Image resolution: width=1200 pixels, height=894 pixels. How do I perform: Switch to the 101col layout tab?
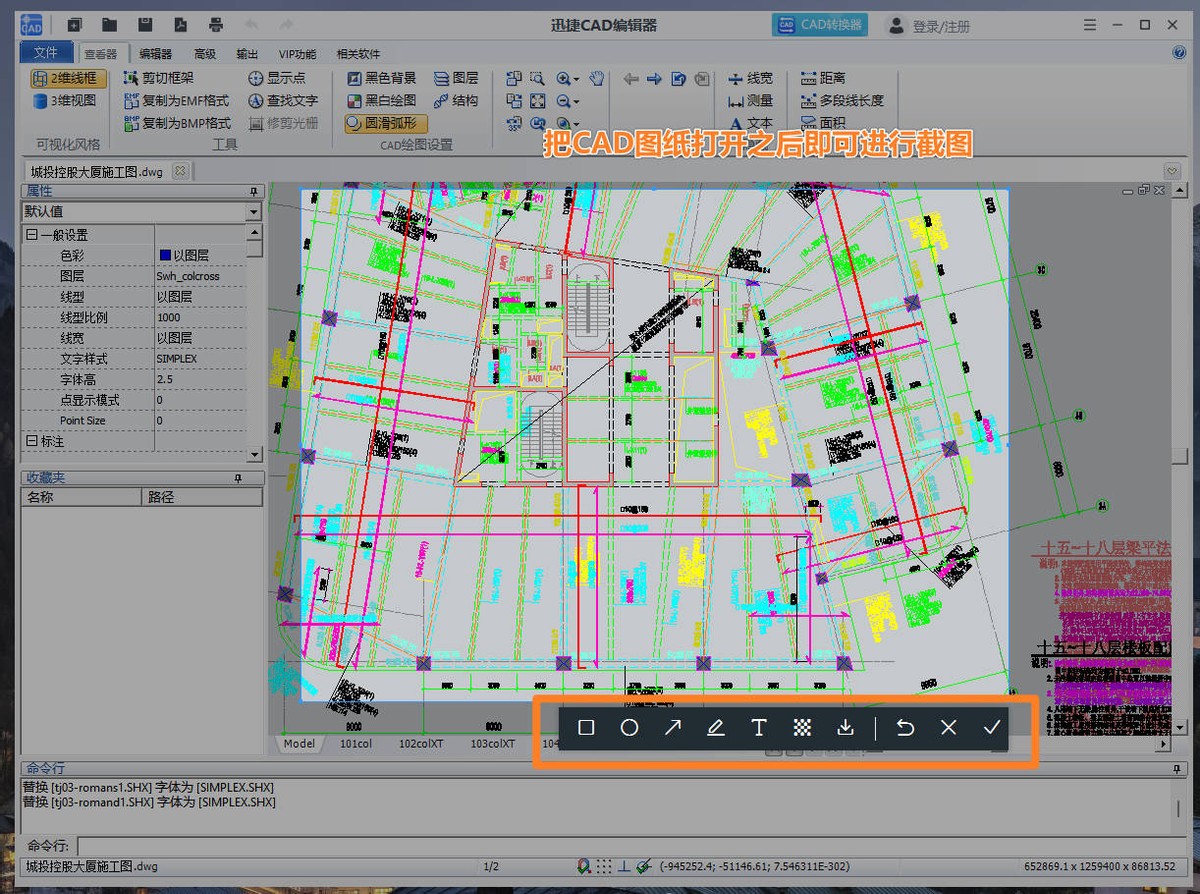click(x=356, y=744)
